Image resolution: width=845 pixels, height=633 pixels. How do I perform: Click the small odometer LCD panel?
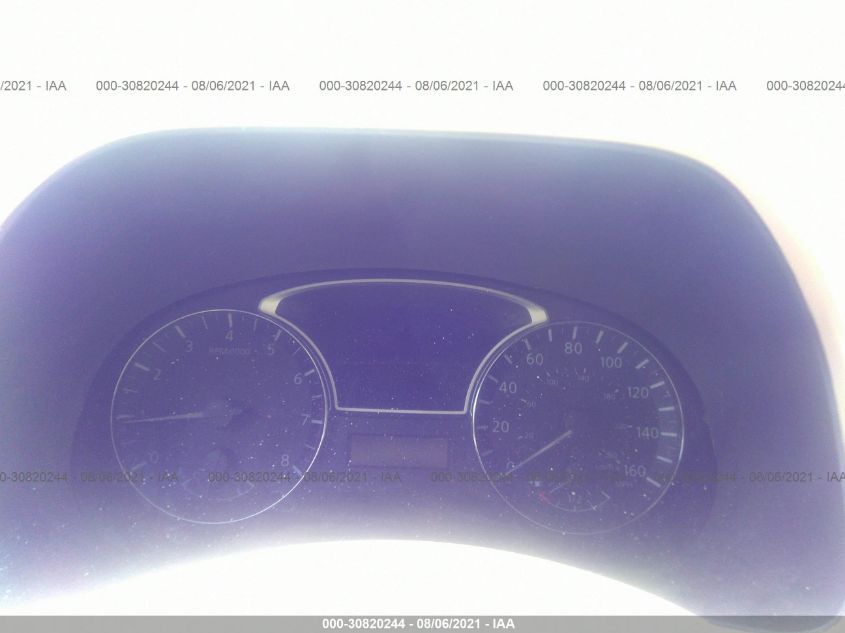pos(399,453)
